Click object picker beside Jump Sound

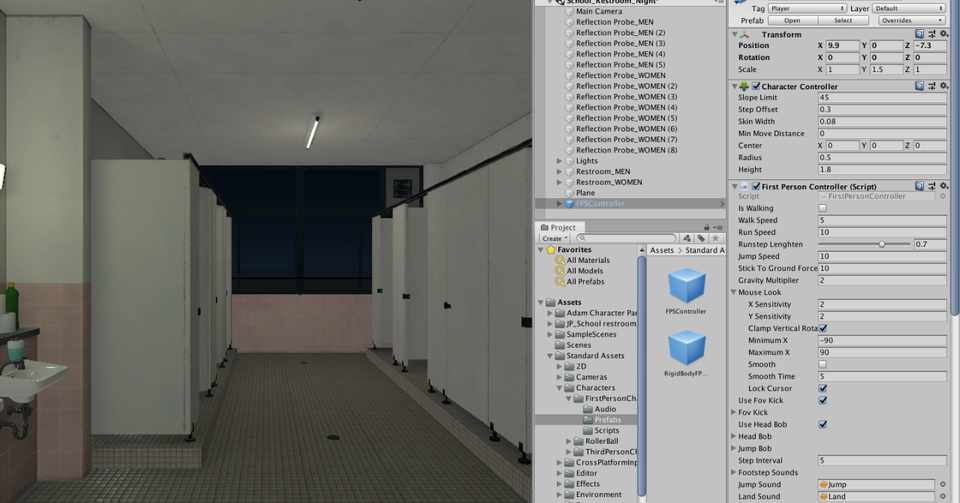[943, 485]
